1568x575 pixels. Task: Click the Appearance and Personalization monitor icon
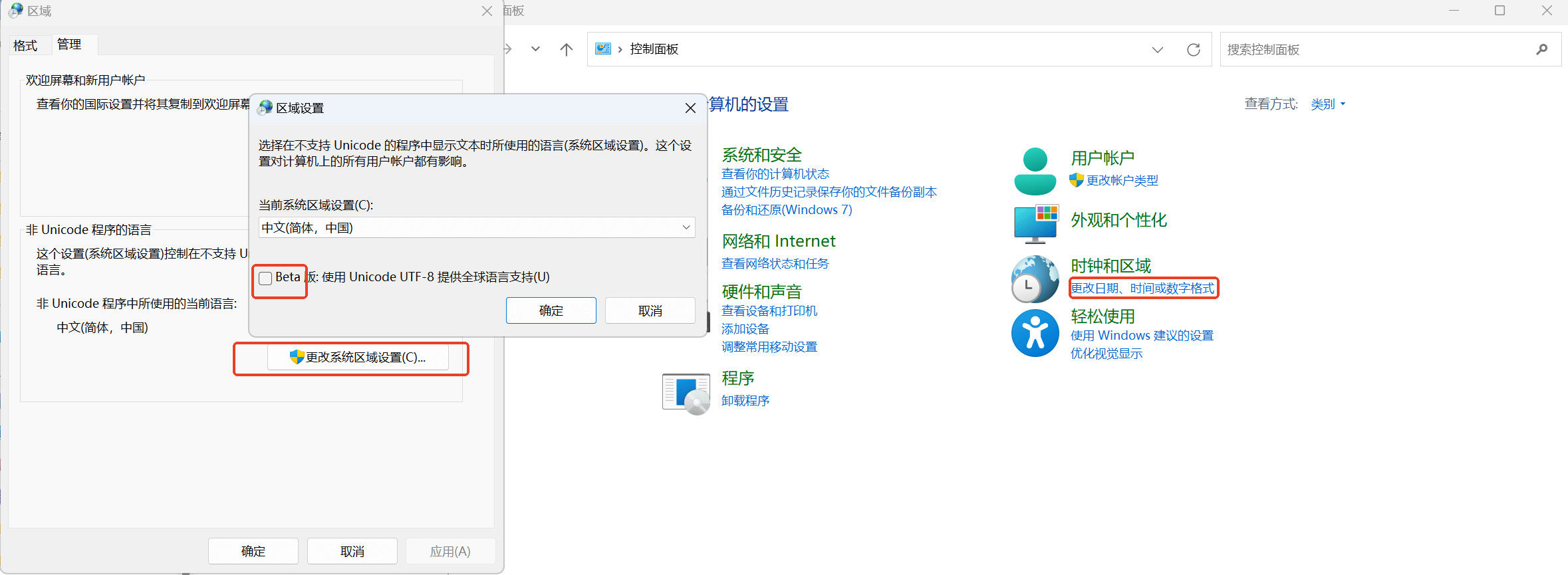[x=1035, y=223]
